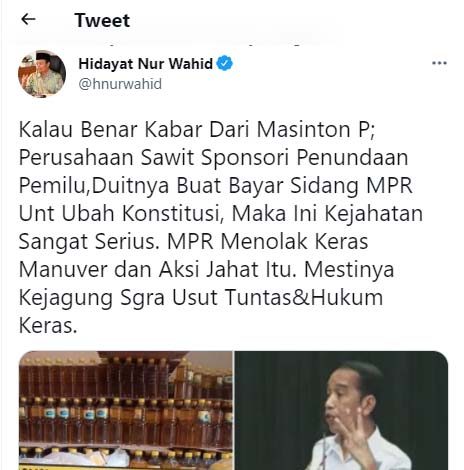Open the three-dot more options menu
464x470 pixels.
(x=439, y=63)
